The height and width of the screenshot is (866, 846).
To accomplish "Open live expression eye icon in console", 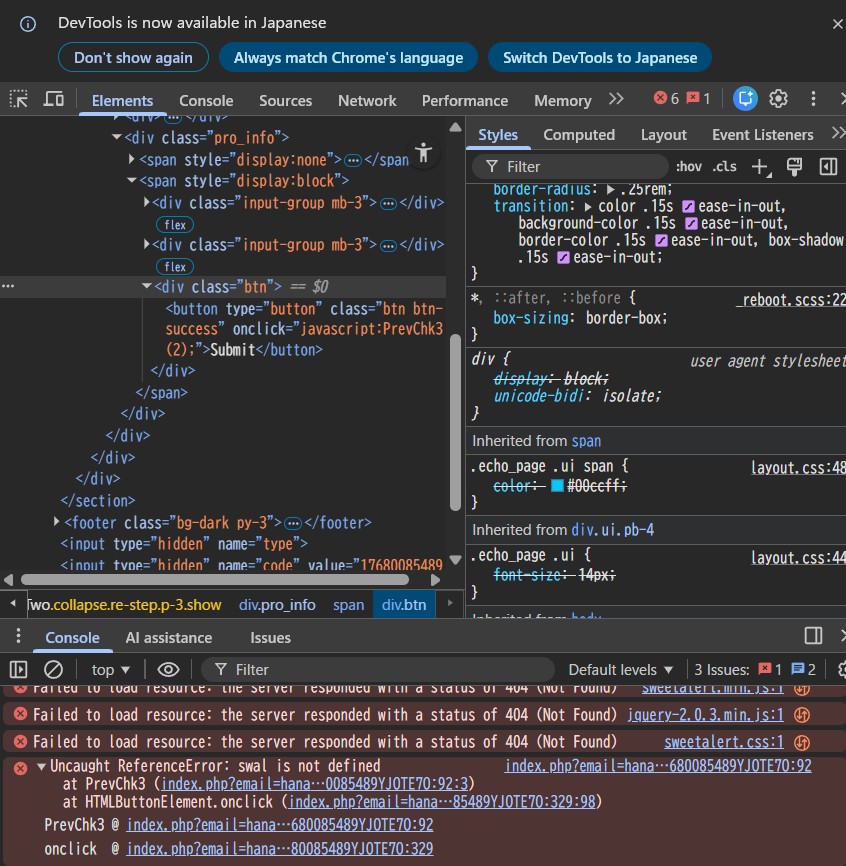I will click(168, 669).
